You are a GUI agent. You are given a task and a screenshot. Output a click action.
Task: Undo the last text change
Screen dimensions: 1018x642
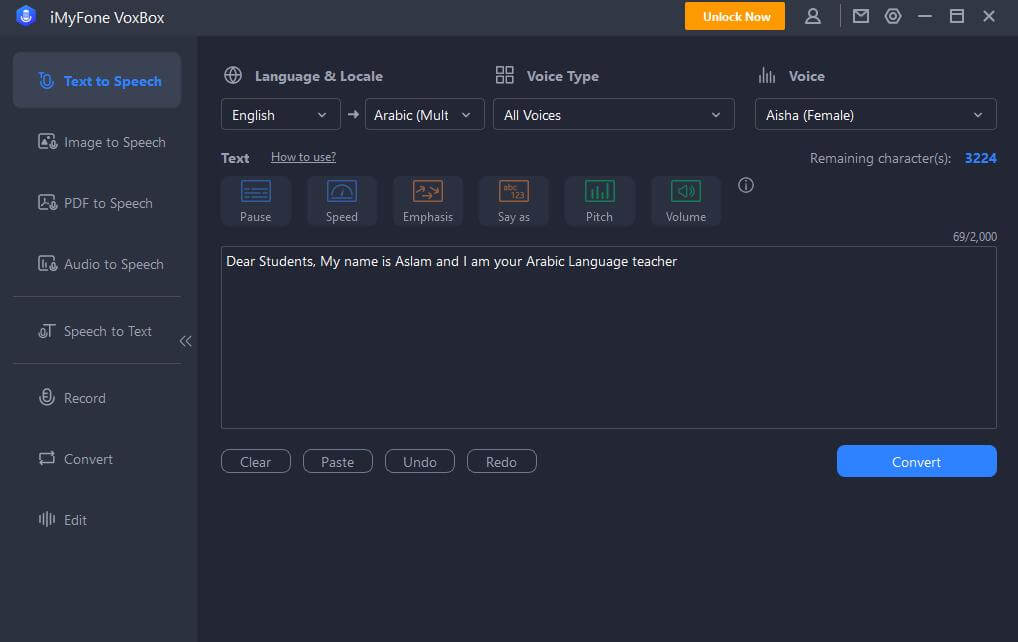coord(419,462)
